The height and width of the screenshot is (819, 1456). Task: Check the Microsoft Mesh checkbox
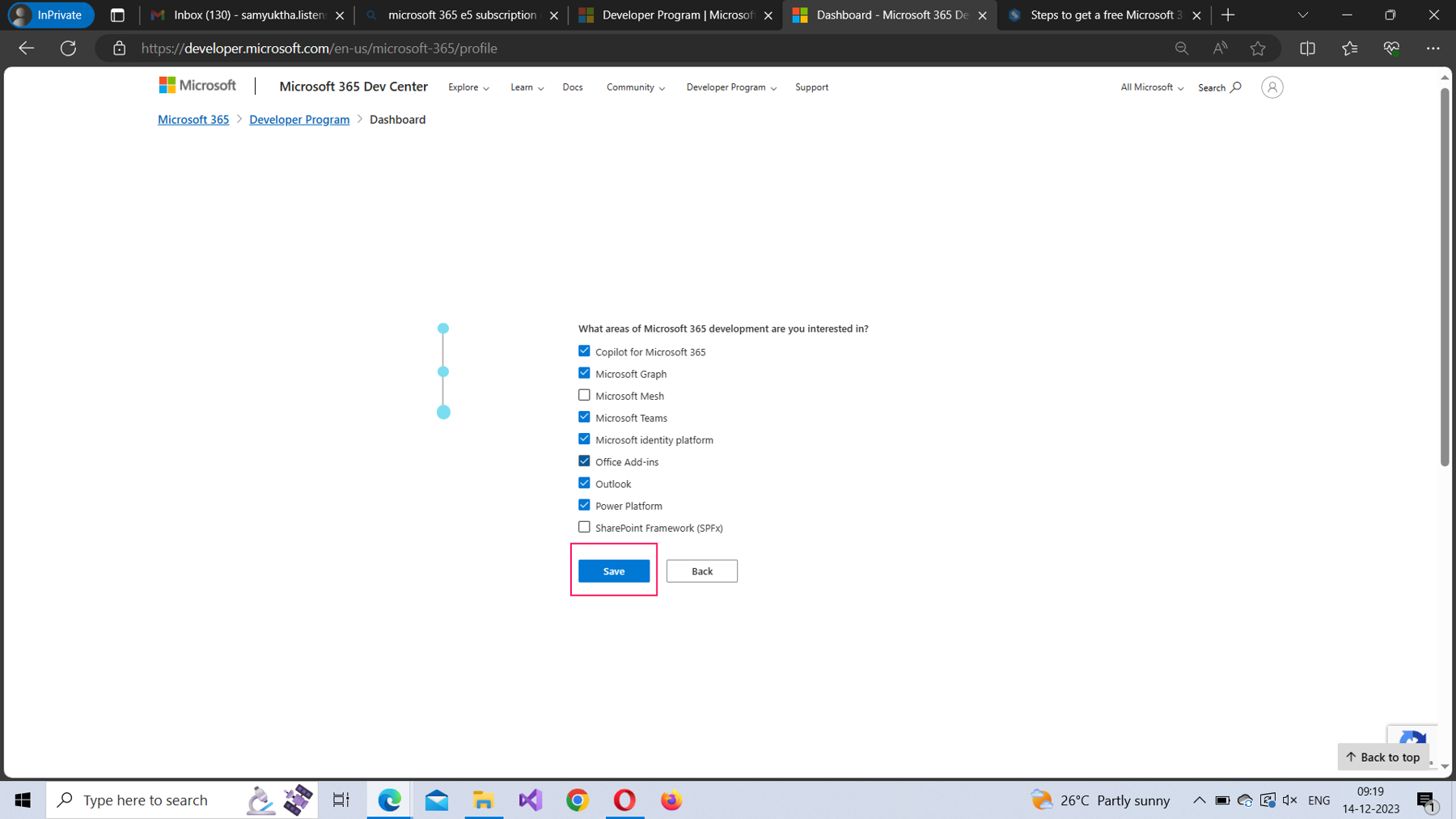pyautogui.click(x=584, y=395)
